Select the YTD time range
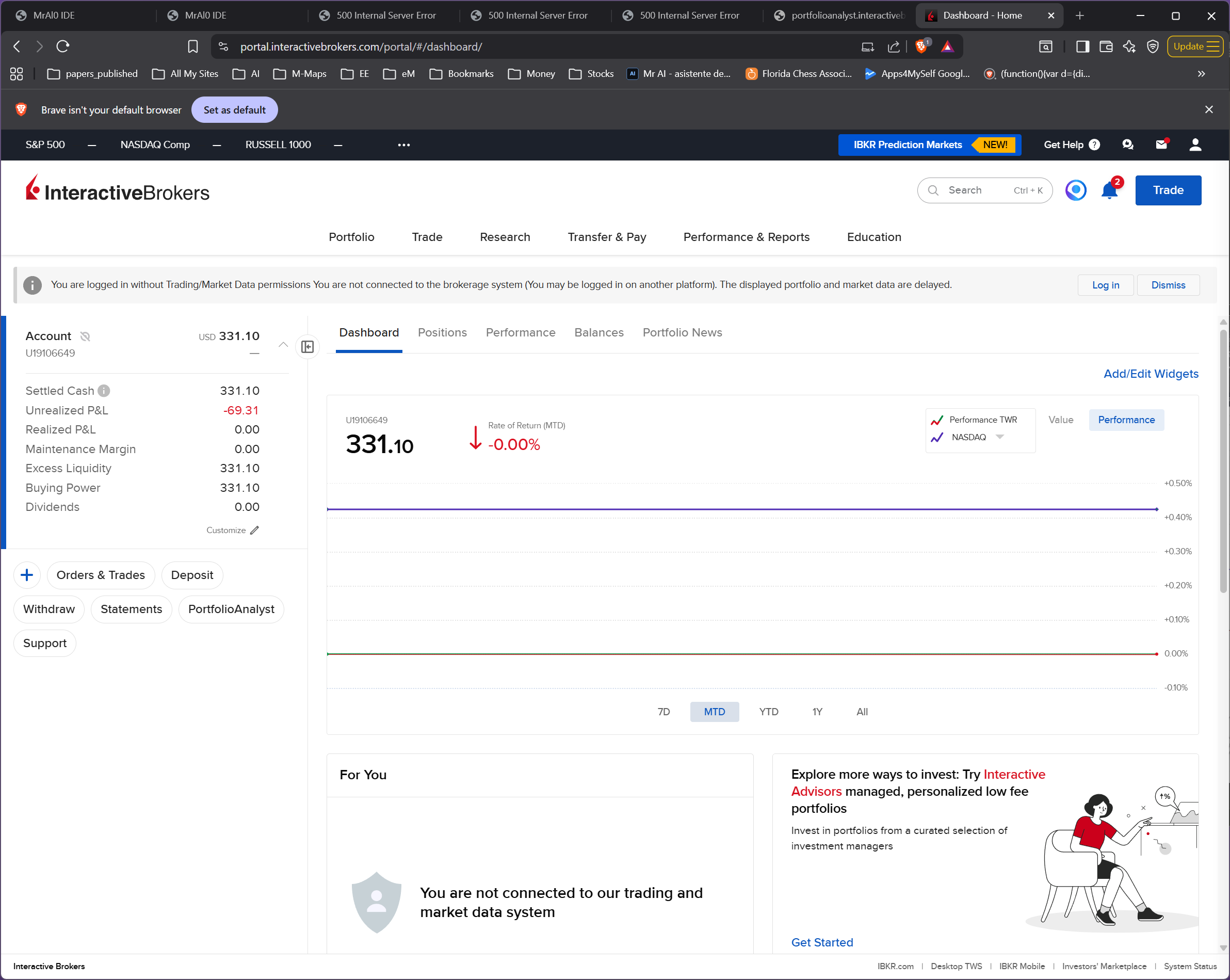The width and height of the screenshot is (1230, 980). click(768, 712)
